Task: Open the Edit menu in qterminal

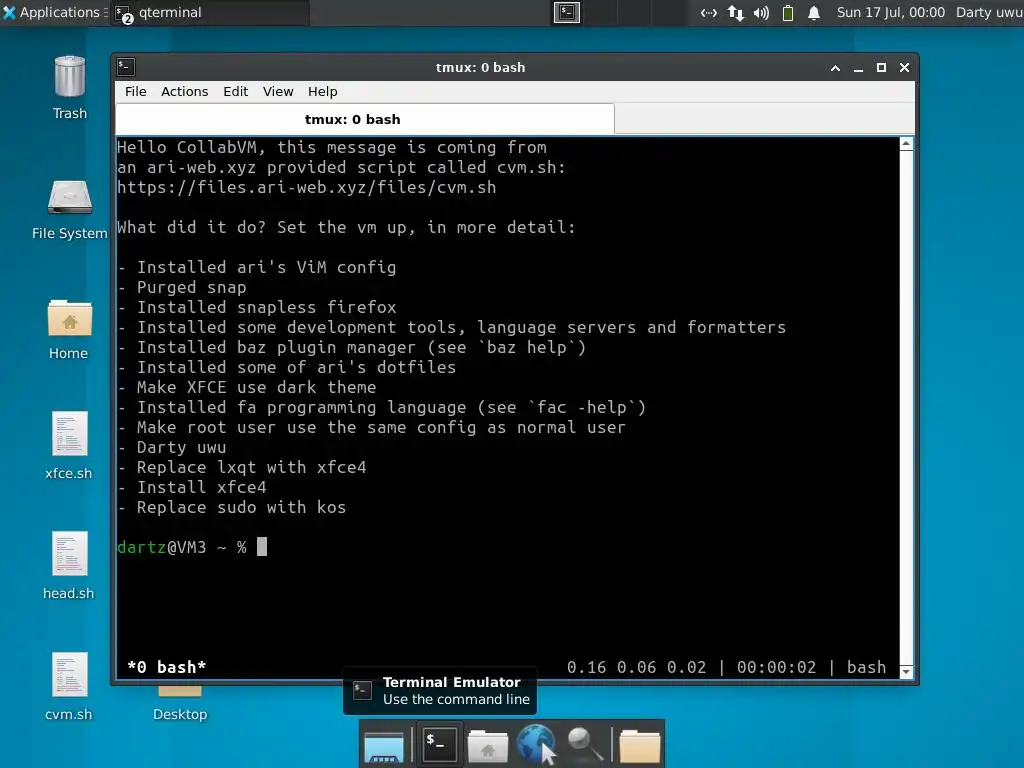Action: [x=236, y=91]
